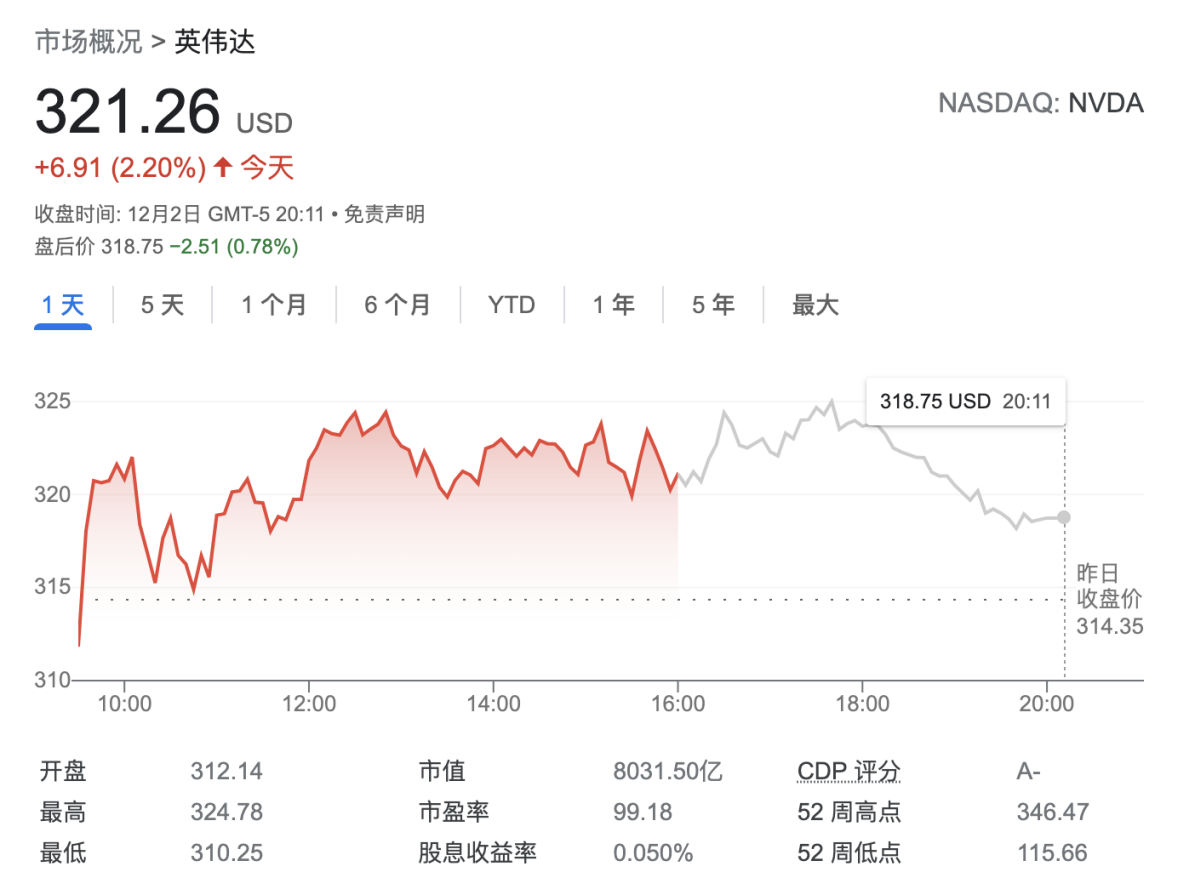
Task: Open the 最大 range tab
Action: tap(815, 305)
